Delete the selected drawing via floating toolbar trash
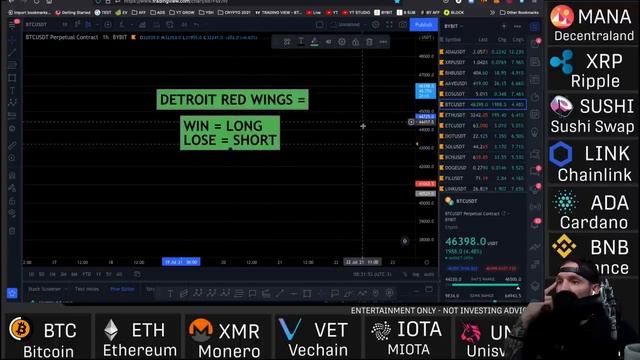Screen dimensions: 640x360 pos(369,42)
